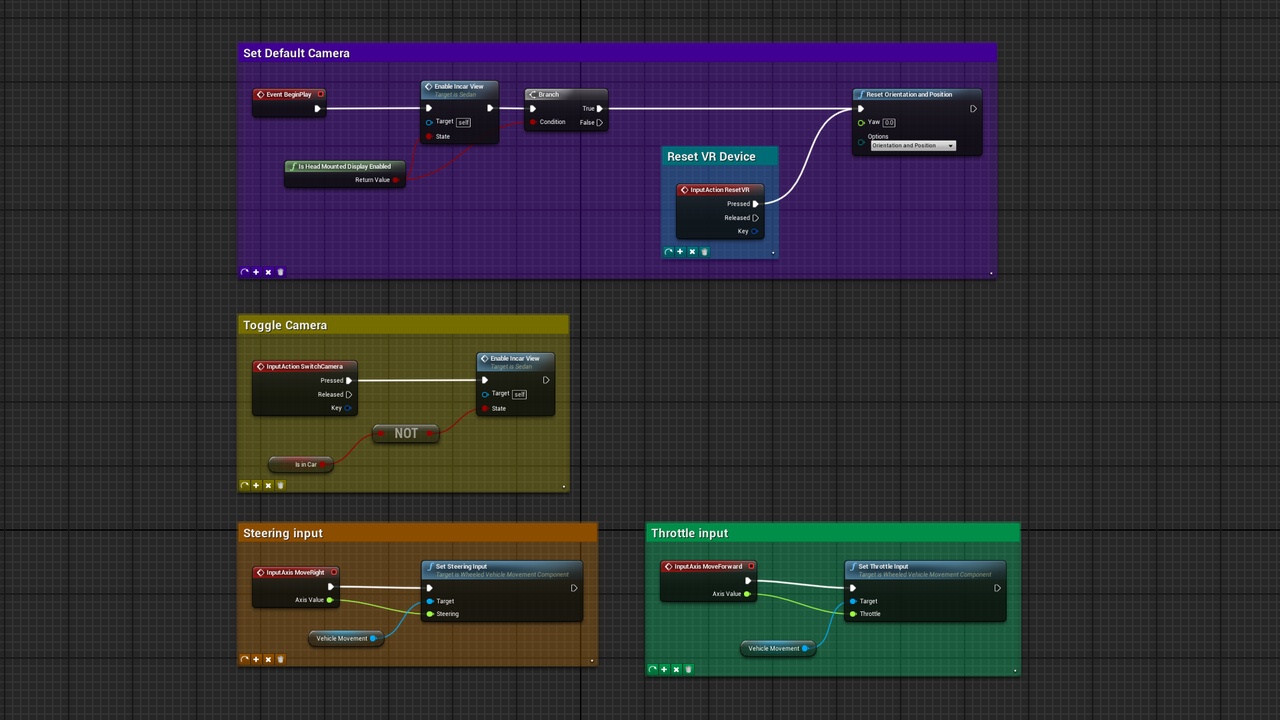Click the Key pin on InputAction SwitchCamera
This screenshot has height=720, width=1280.
[x=348, y=408]
